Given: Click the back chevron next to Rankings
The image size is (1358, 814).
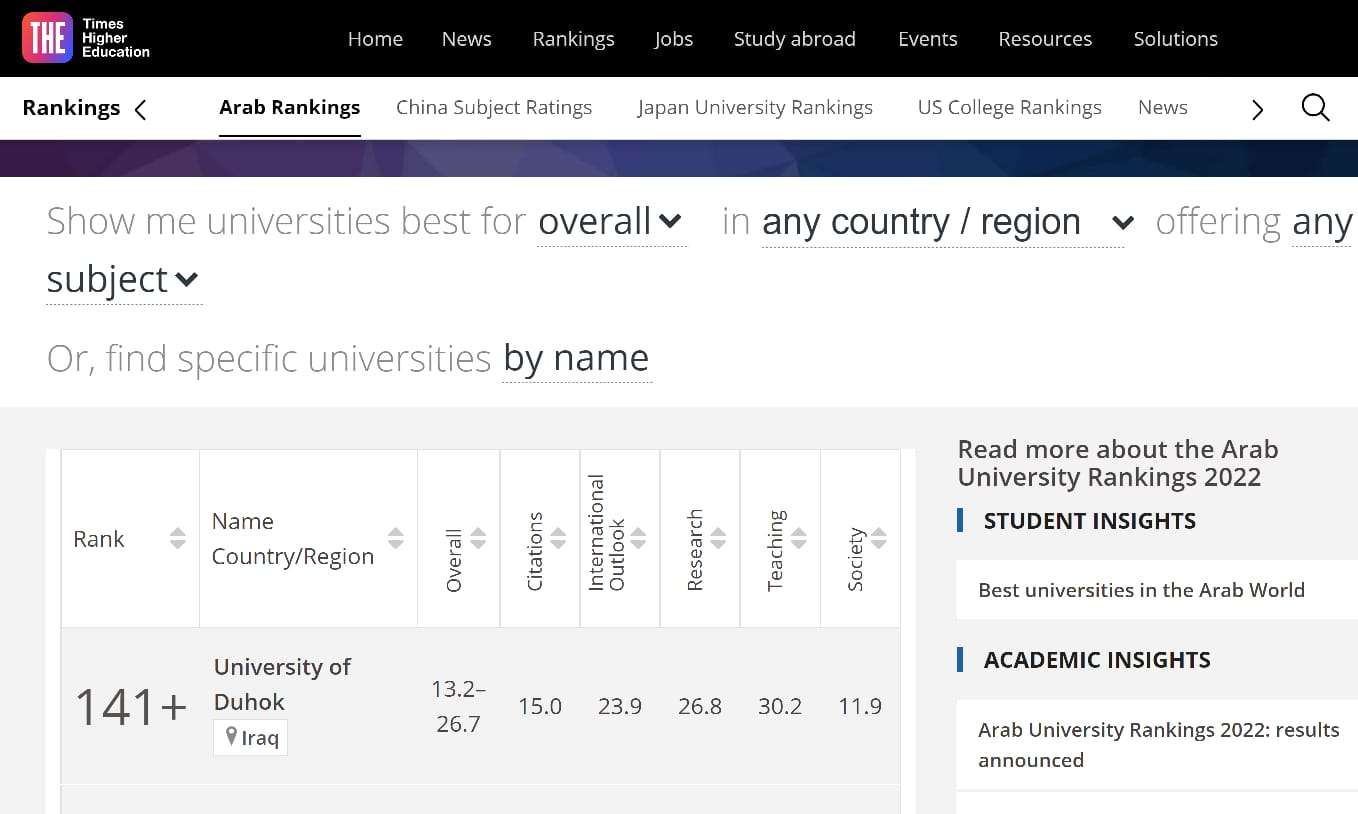Looking at the screenshot, I should coord(140,109).
